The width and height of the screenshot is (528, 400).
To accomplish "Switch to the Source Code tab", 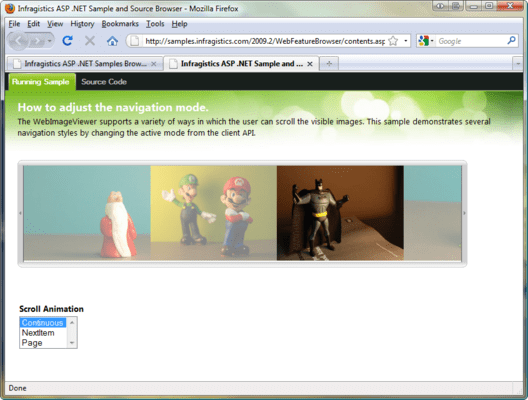I will pyautogui.click(x=104, y=82).
